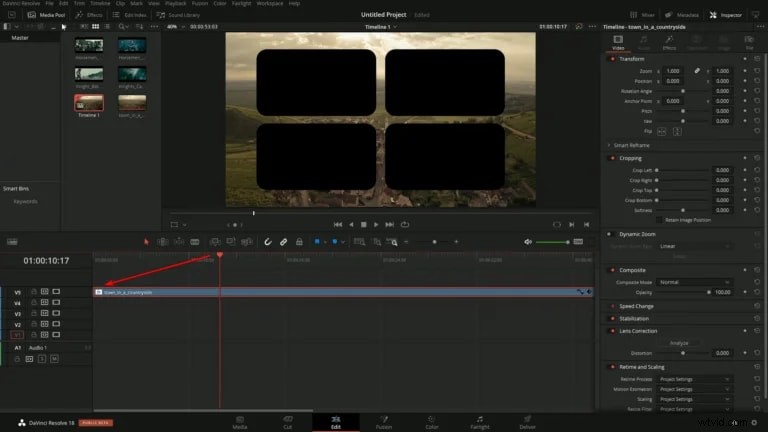This screenshot has height=432, width=768.
Task: Click the Go to Last Frame button
Action: [x=389, y=224]
